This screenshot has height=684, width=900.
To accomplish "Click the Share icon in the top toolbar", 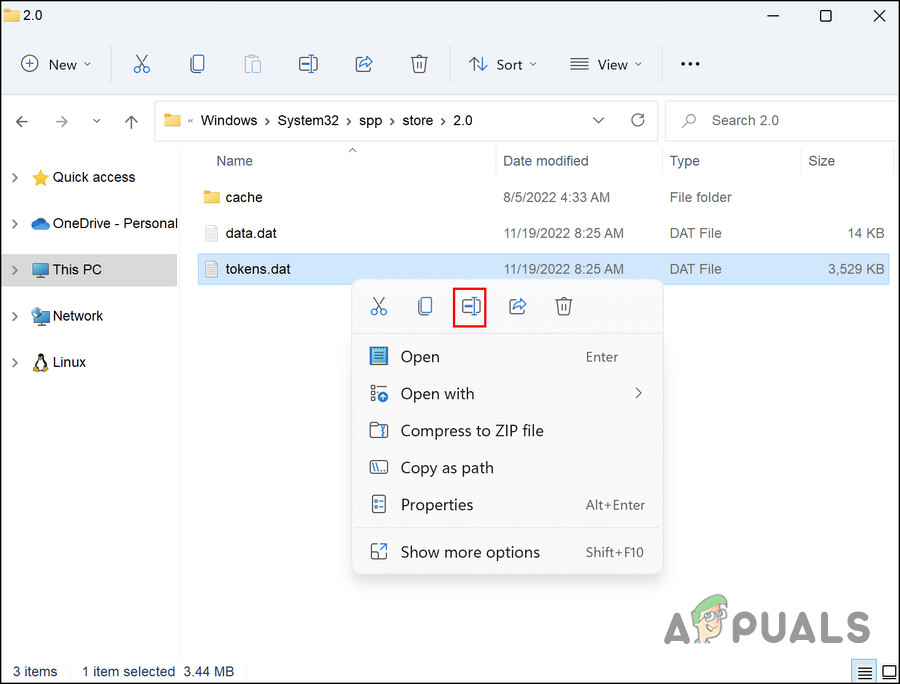I will (x=364, y=64).
